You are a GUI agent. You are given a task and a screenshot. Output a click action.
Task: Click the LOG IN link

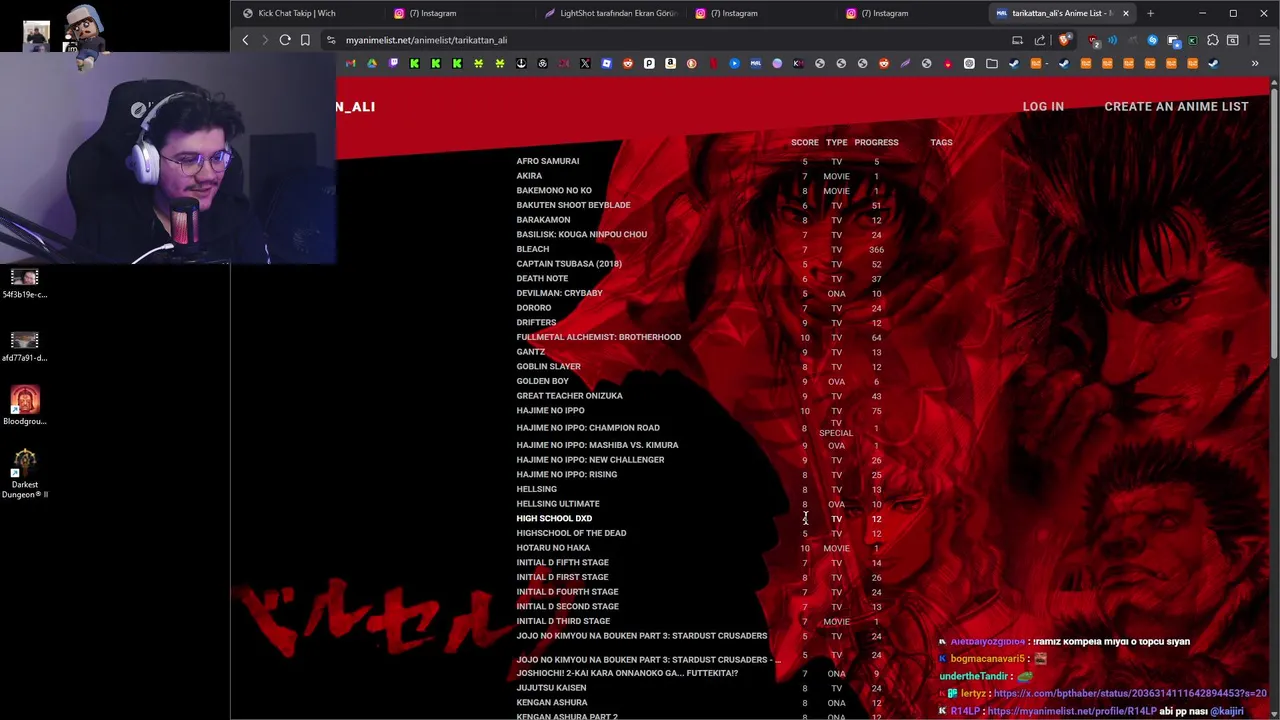click(1043, 106)
